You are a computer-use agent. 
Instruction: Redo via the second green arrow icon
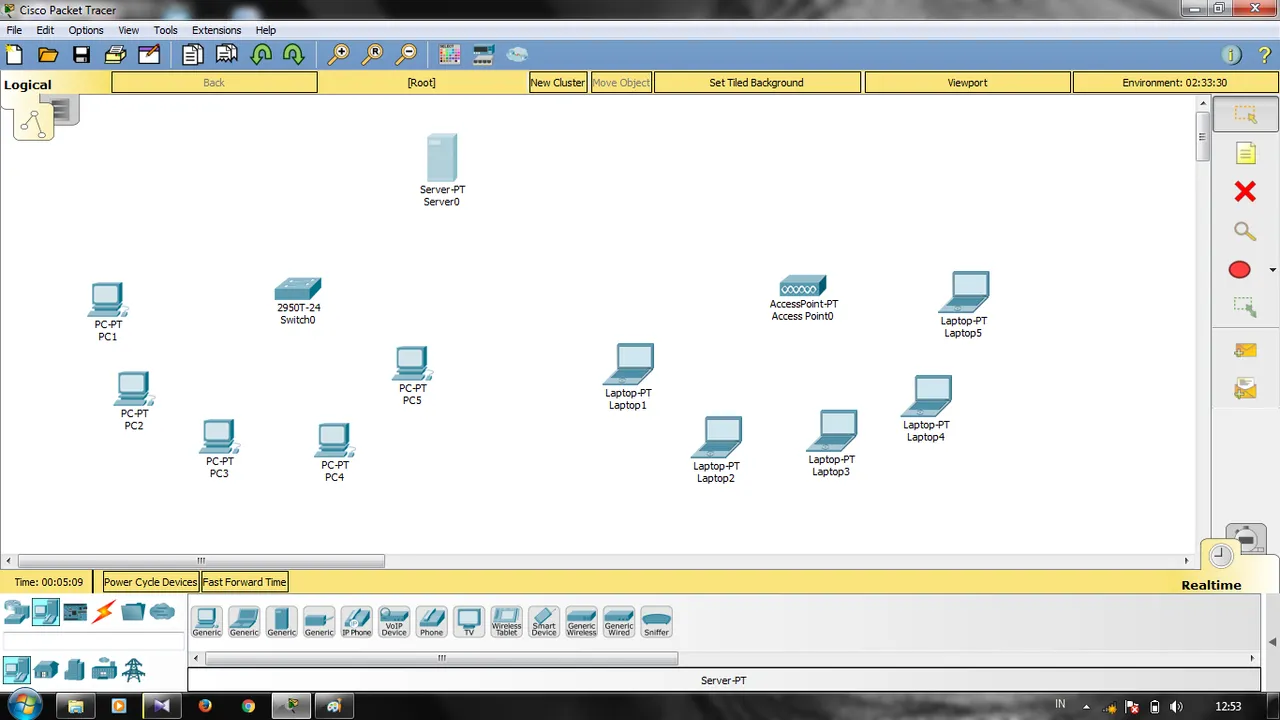[293, 55]
